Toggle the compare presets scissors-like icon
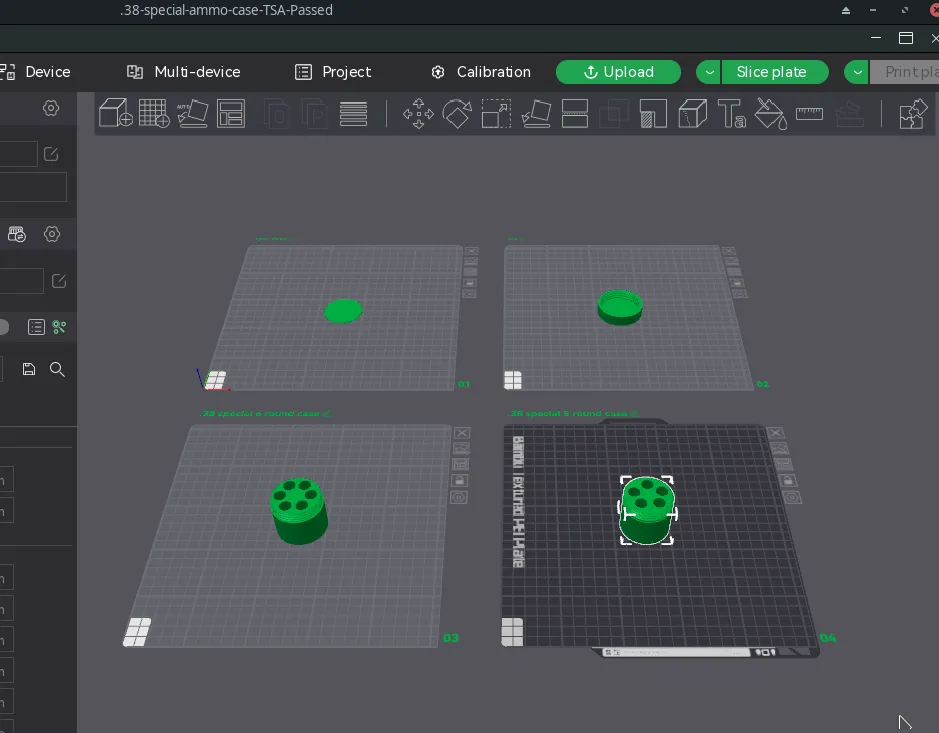This screenshot has width=939, height=733. [x=59, y=327]
